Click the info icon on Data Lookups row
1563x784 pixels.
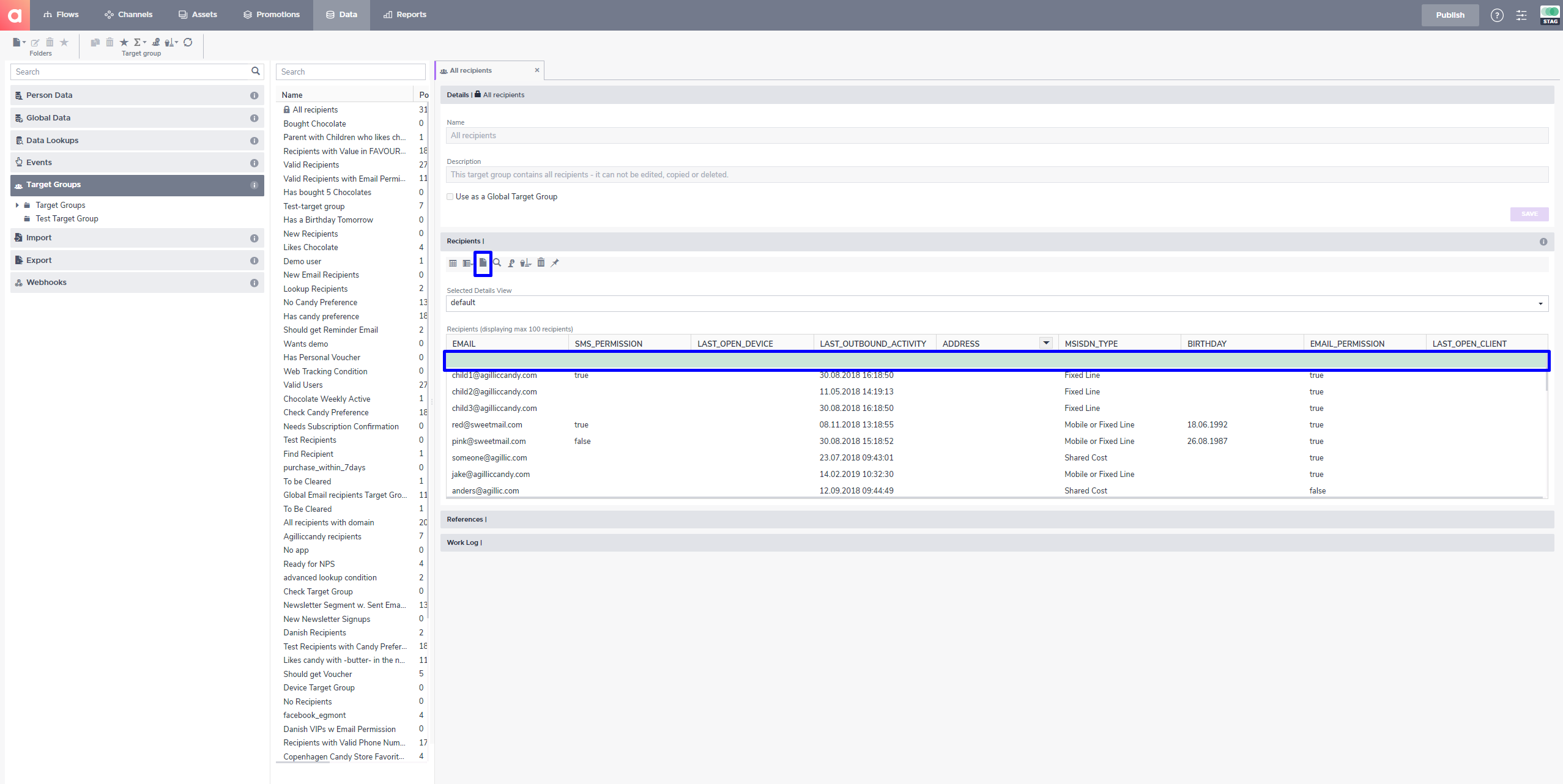click(x=254, y=141)
